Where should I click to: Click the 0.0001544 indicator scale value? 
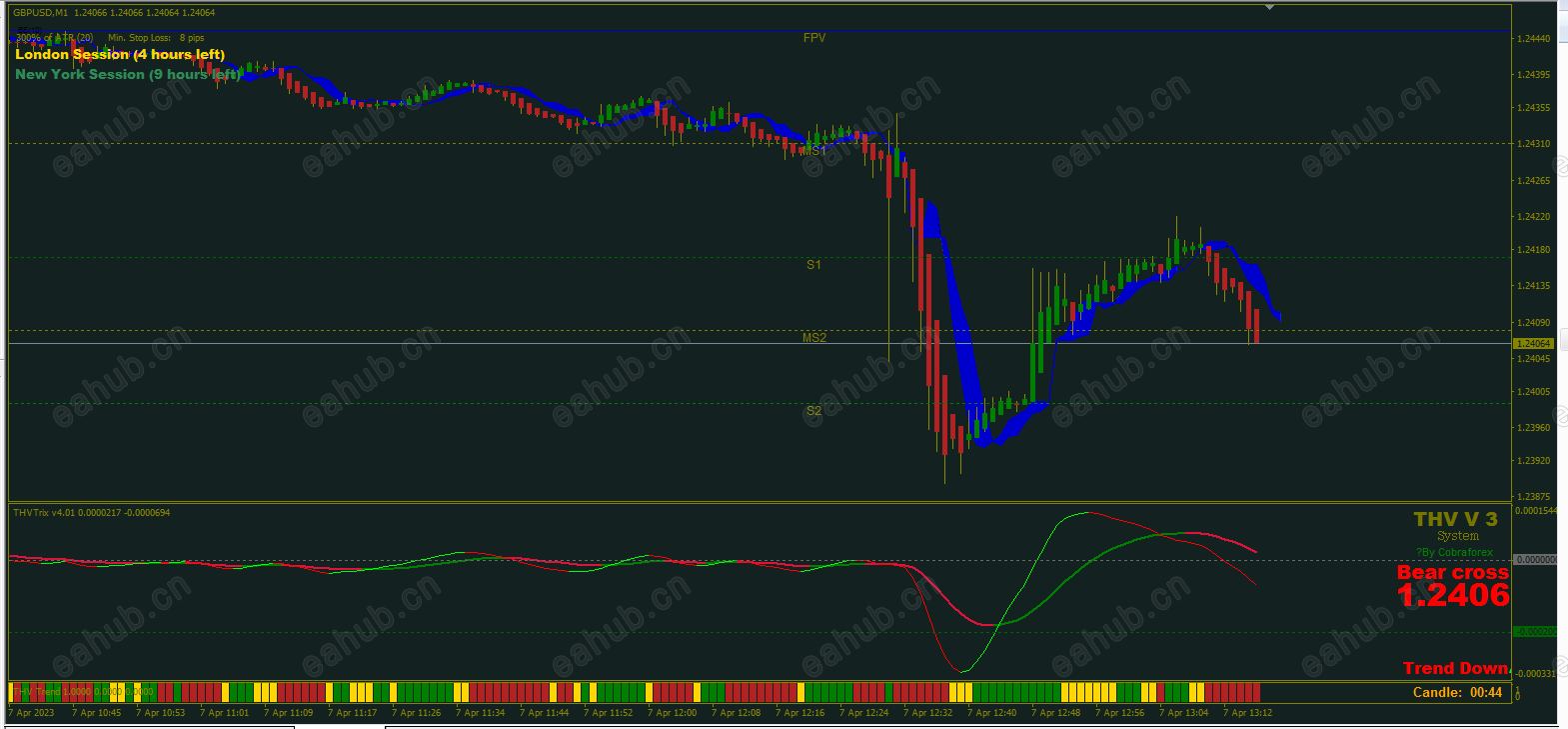tap(1536, 511)
